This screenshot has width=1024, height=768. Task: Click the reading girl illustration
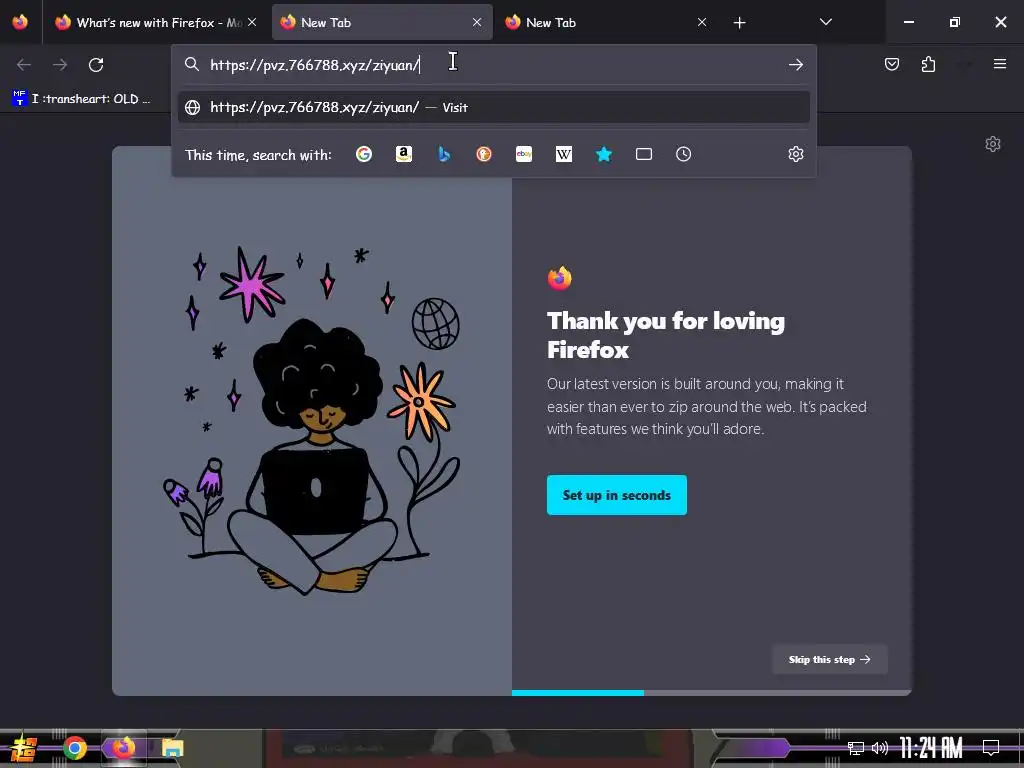click(x=312, y=421)
